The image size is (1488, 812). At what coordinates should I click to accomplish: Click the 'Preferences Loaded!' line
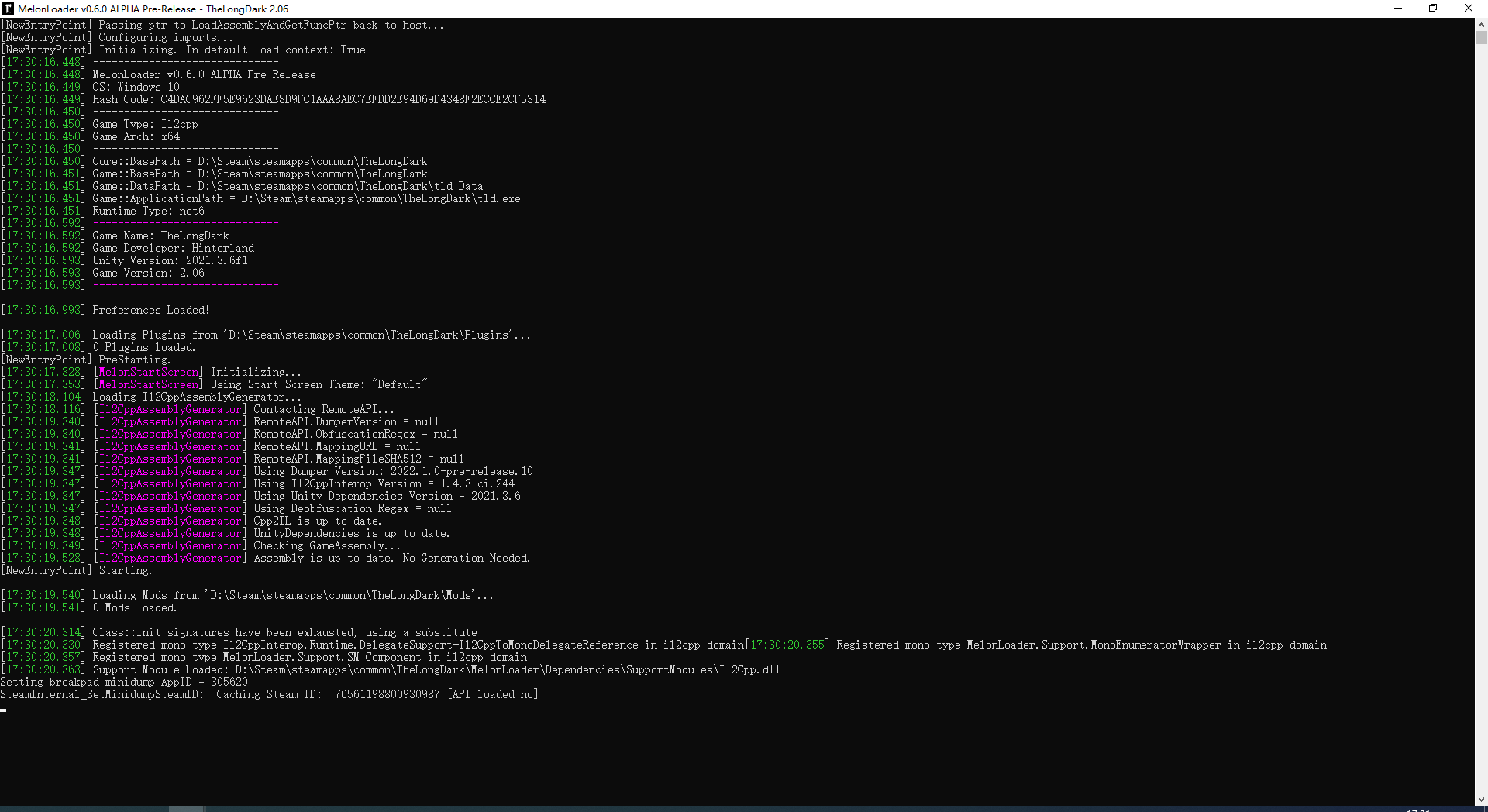[x=105, y=310]
